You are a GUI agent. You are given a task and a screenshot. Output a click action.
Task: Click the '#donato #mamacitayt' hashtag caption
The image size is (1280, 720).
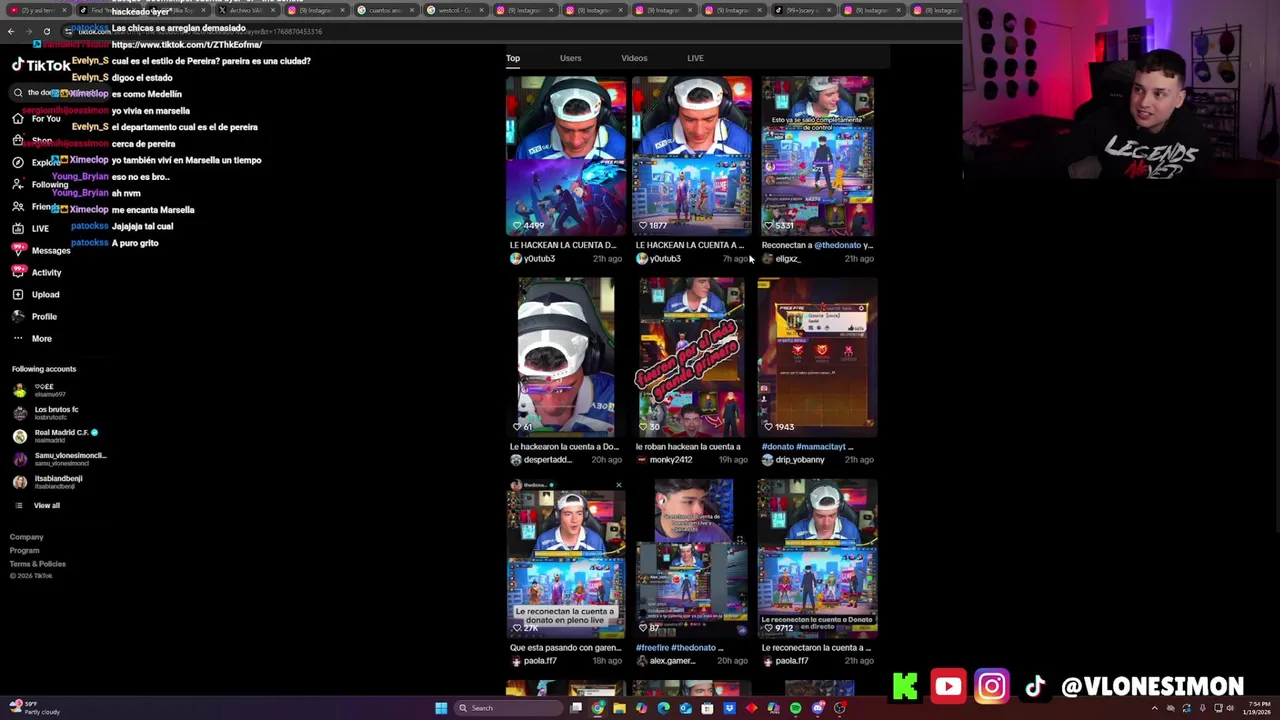(808, 447)
